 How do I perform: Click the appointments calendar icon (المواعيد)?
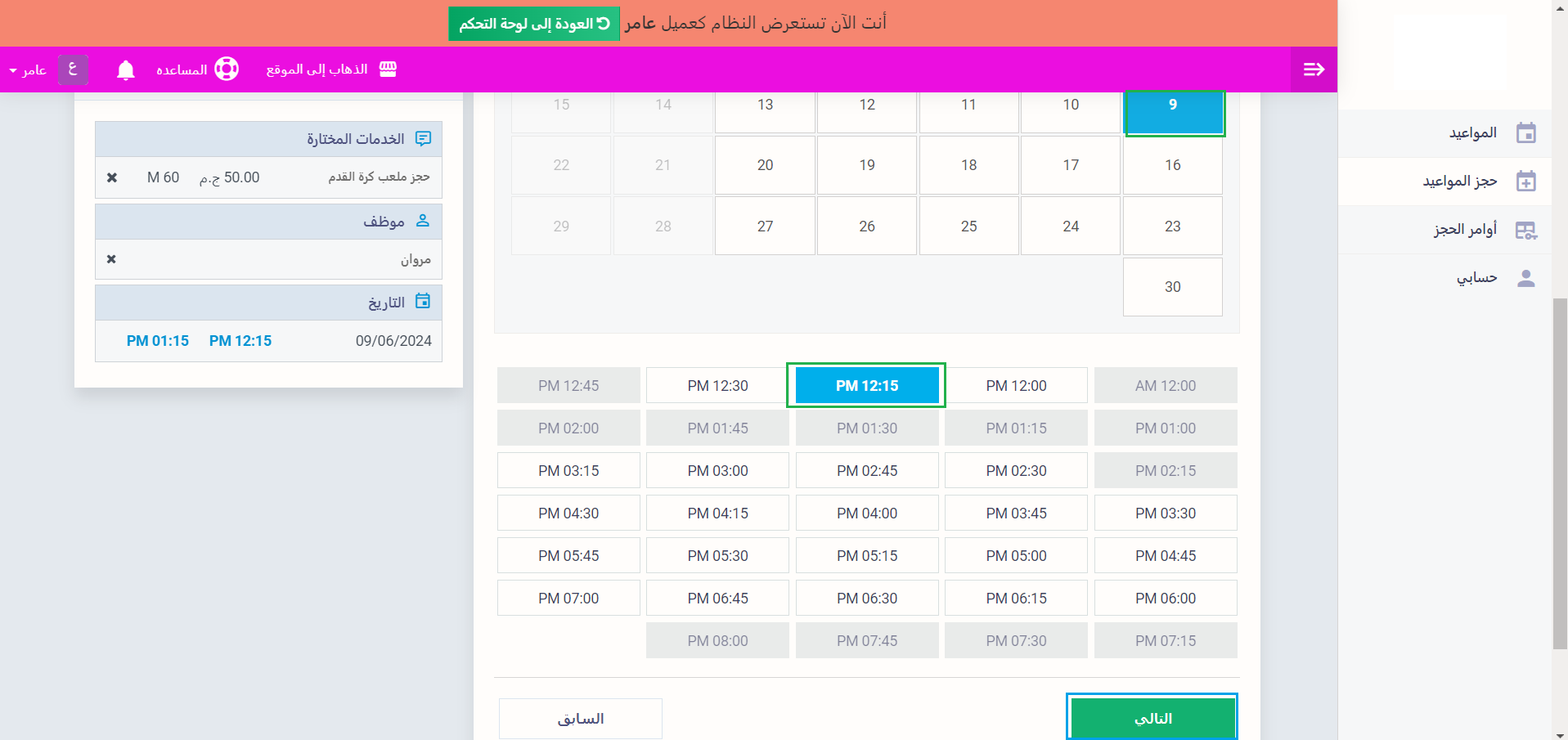[1525, 133]
